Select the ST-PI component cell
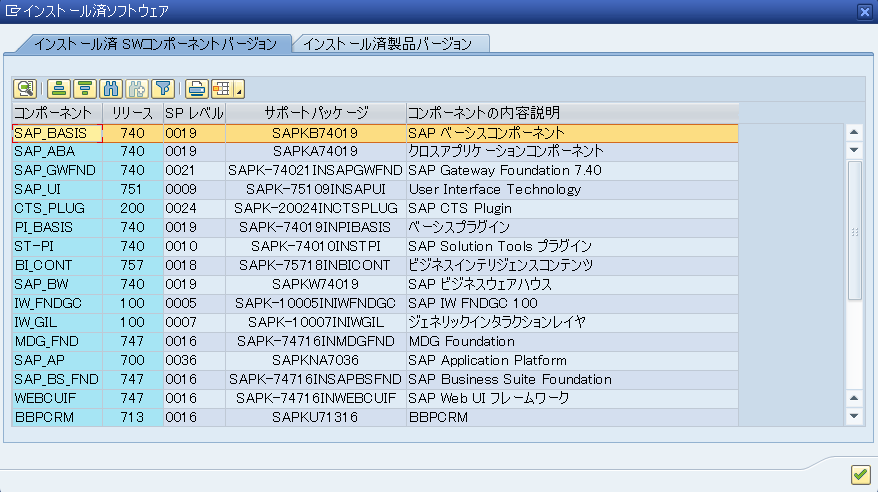This screenshot has height=492, width=878. click(57, 247)
